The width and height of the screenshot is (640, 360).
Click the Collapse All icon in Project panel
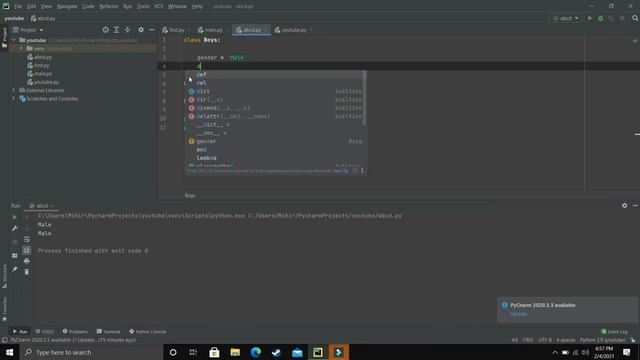coord(127,30)
